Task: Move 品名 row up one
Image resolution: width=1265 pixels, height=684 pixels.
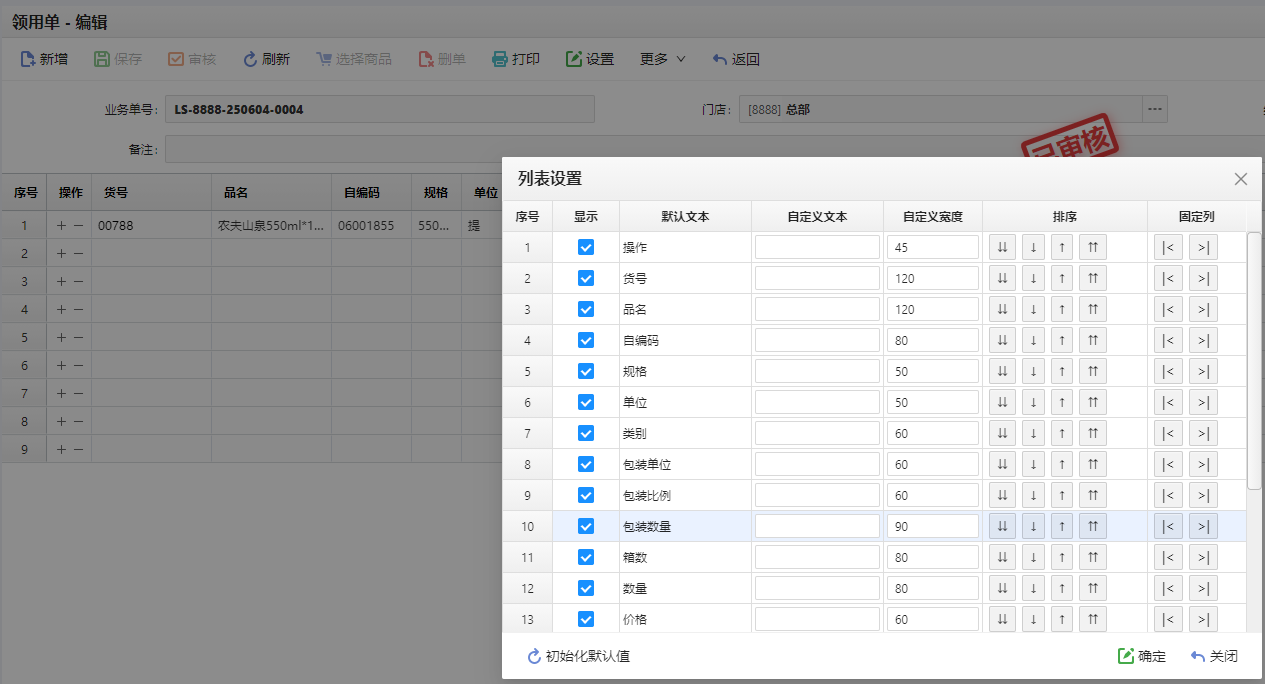Action: pos(1062,309)
